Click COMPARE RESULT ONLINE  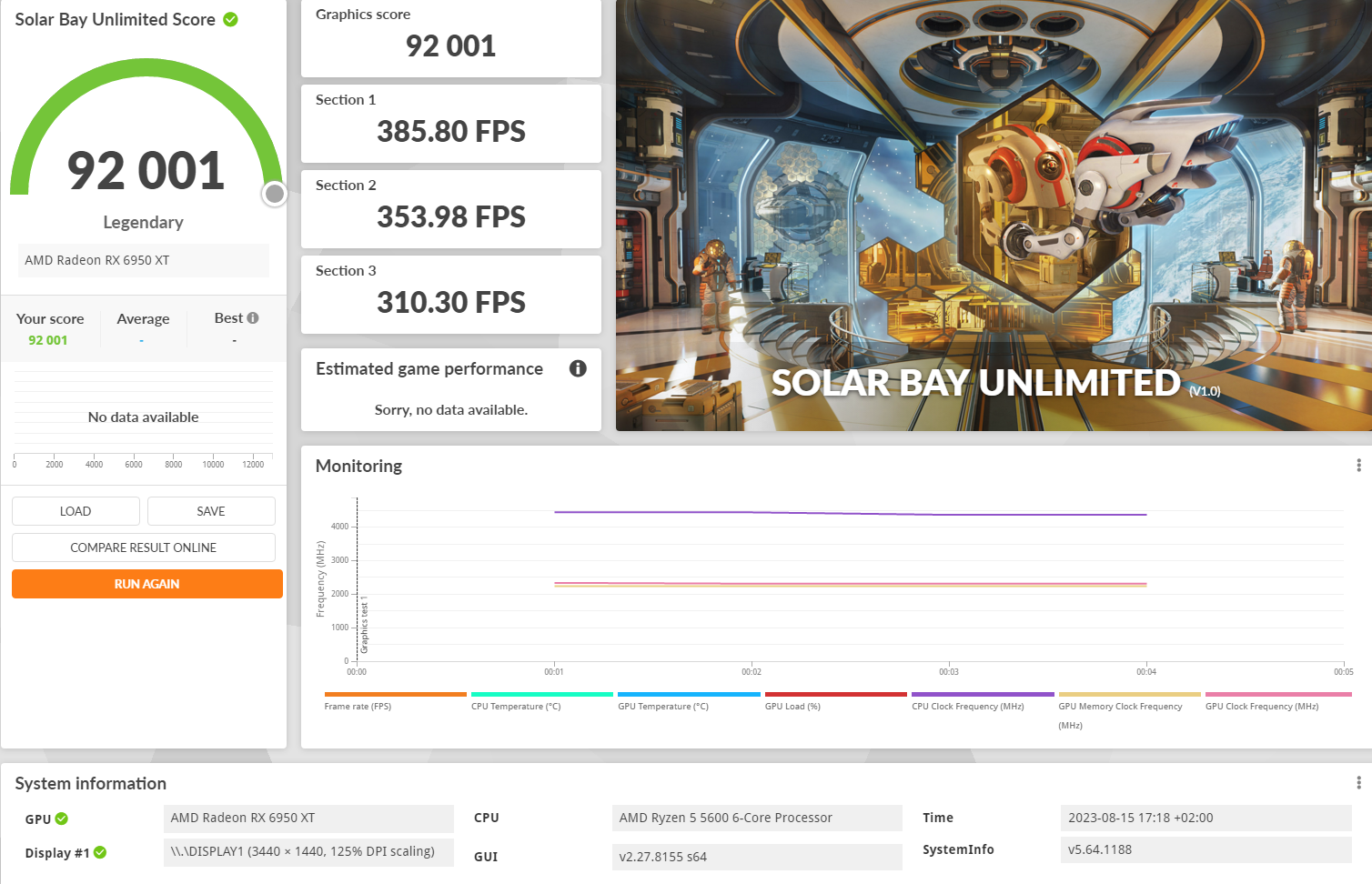point(144,547)
